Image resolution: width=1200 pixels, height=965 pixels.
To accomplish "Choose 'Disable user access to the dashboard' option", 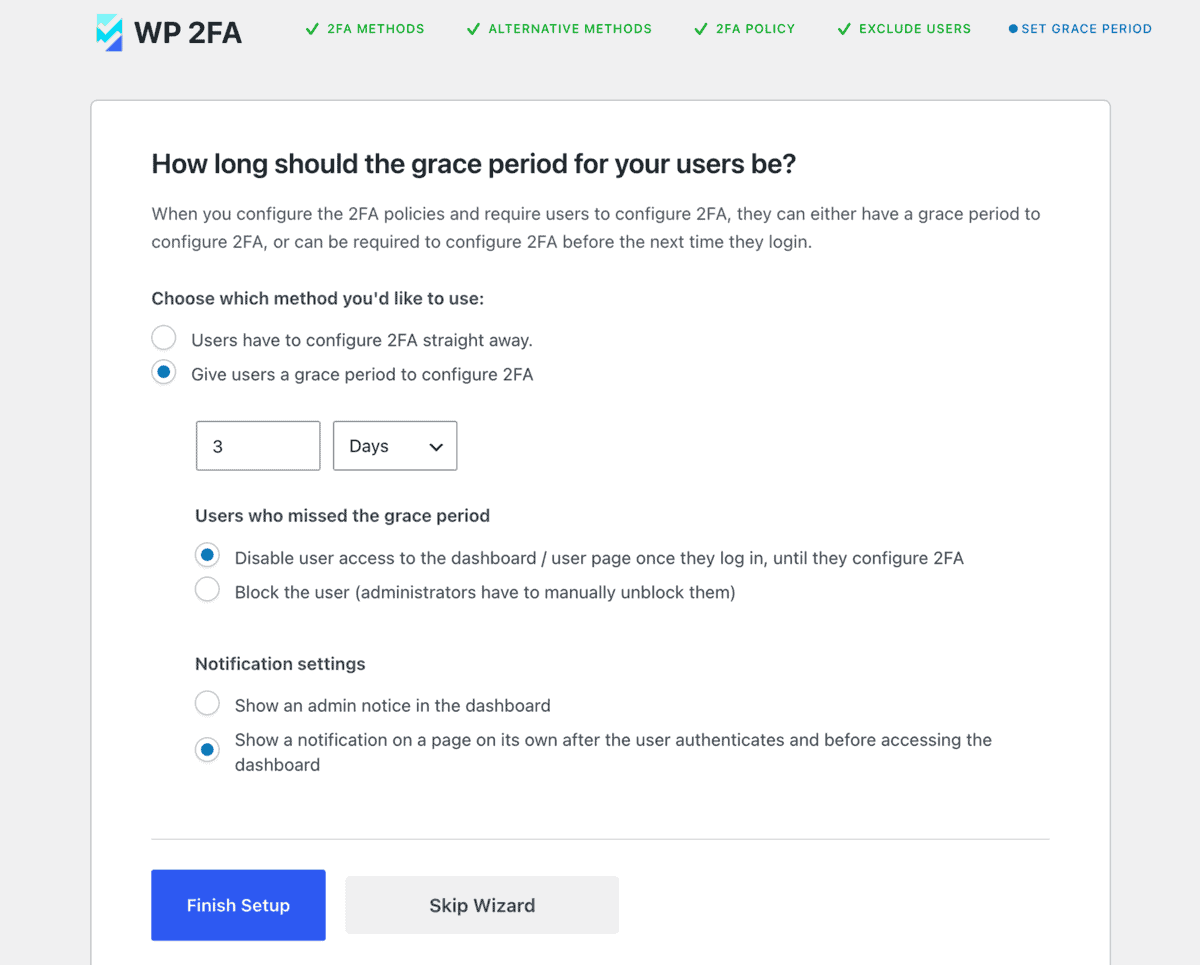I will (207, 555).
